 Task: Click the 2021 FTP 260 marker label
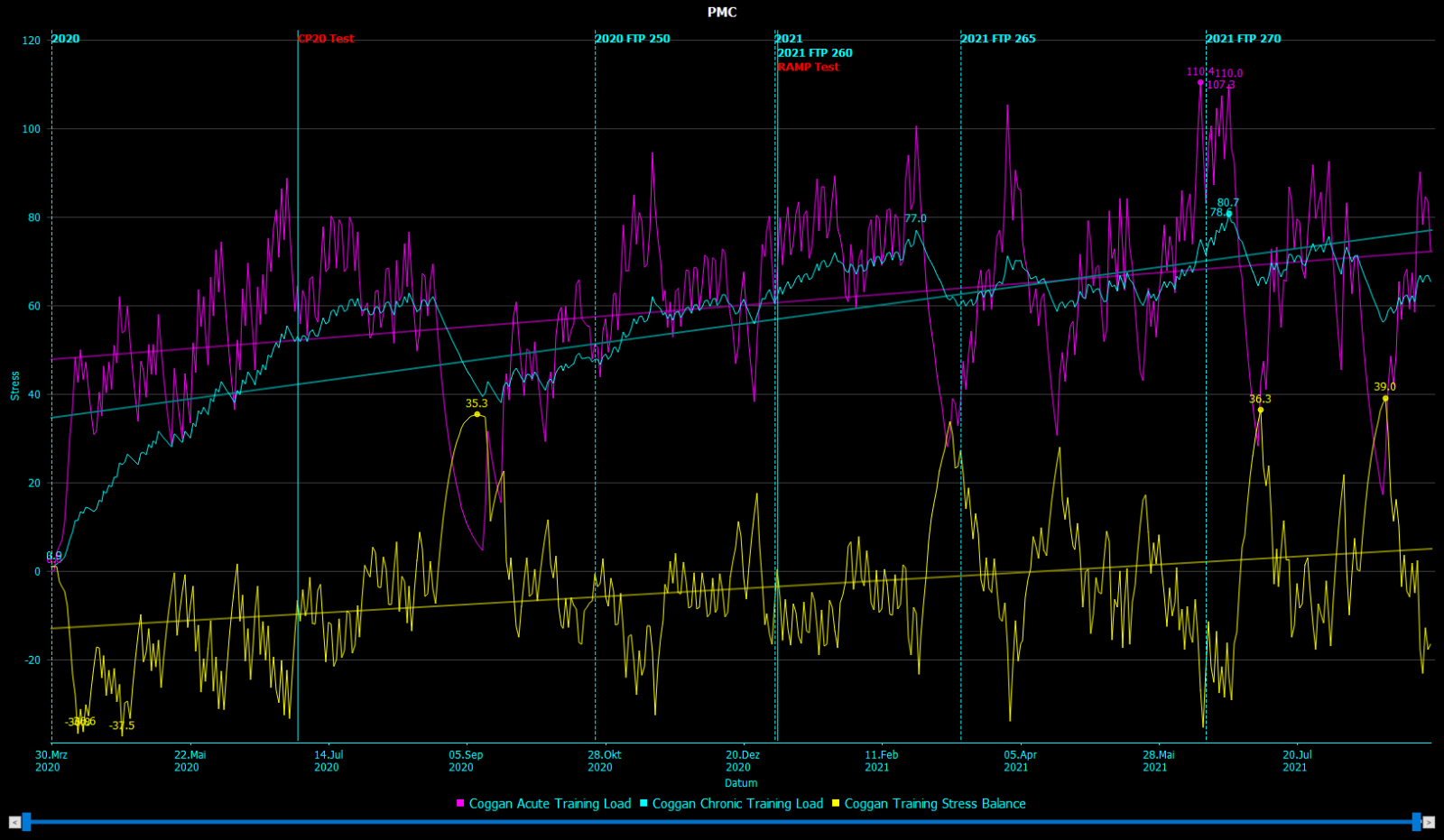tap(815, 53)
